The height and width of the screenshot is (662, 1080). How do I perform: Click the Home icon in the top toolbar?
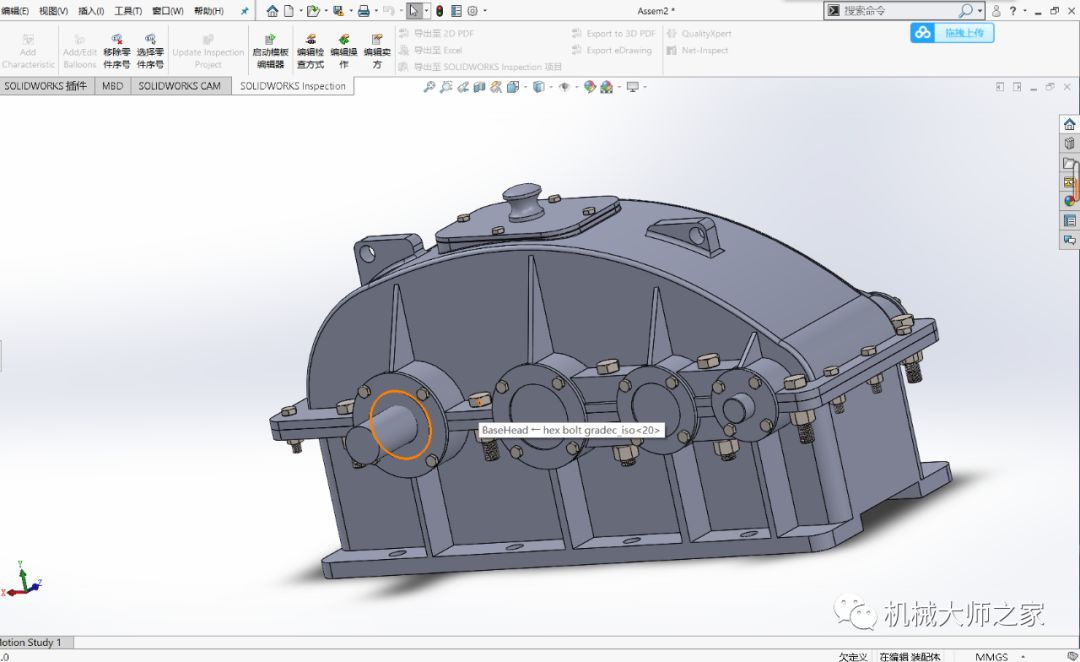coord(272,11)
